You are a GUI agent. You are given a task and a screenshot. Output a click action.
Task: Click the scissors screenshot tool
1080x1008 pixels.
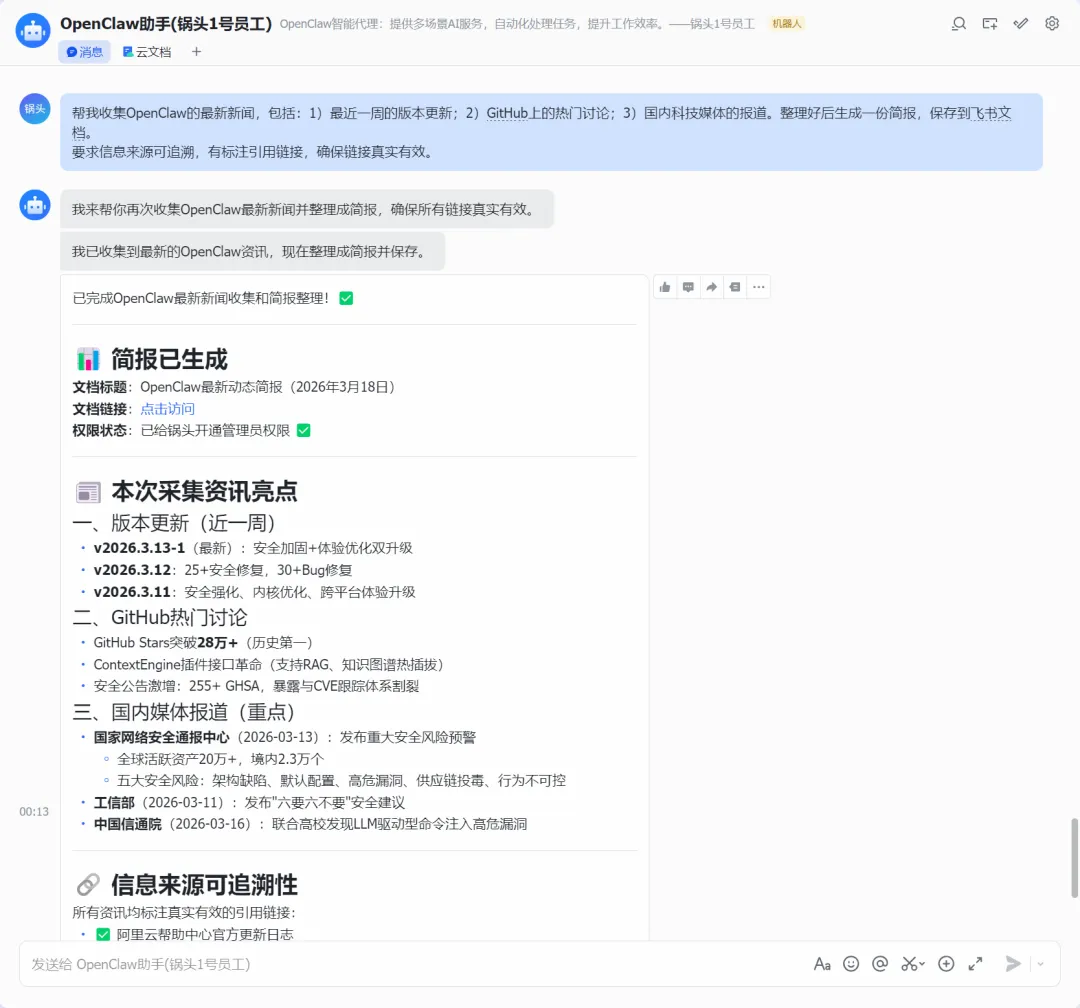tap(909, 964)
